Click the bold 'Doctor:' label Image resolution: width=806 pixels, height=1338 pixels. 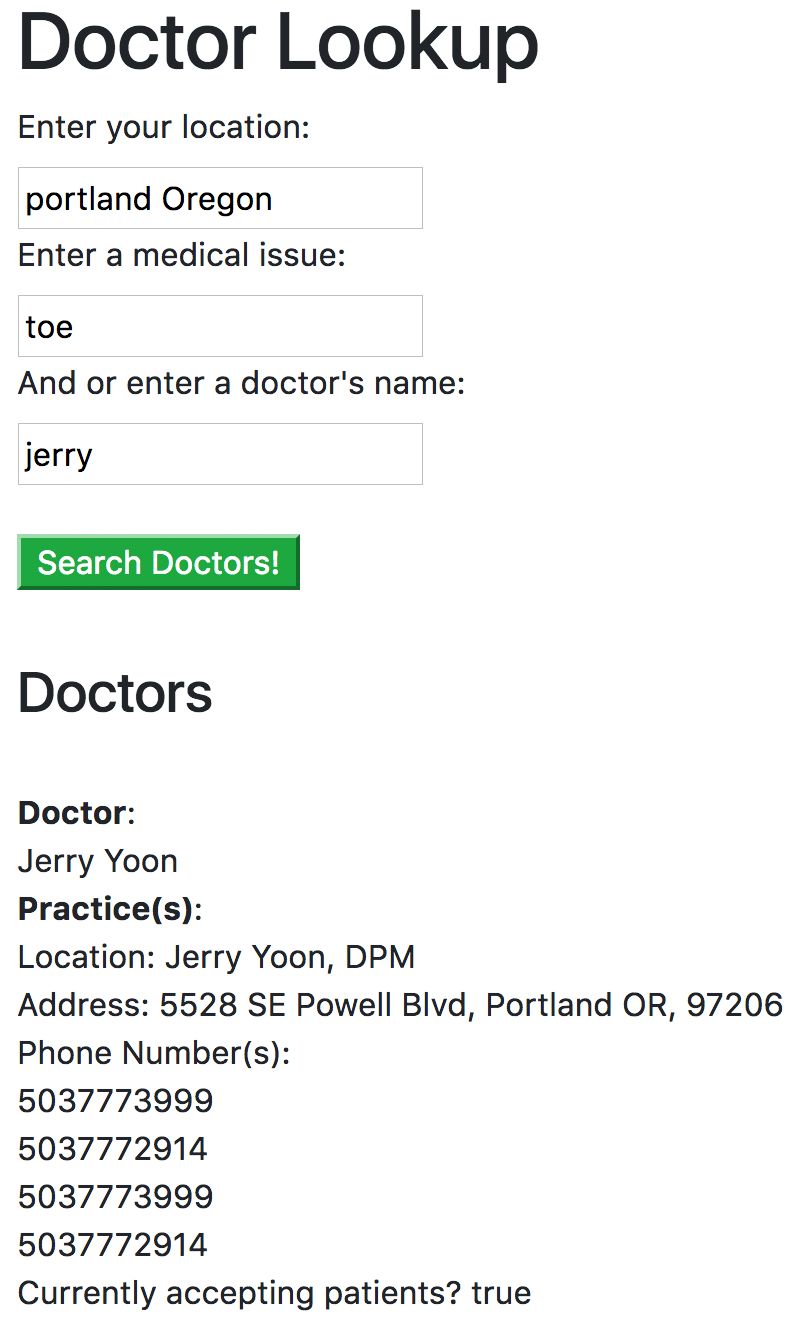(72, 812)
